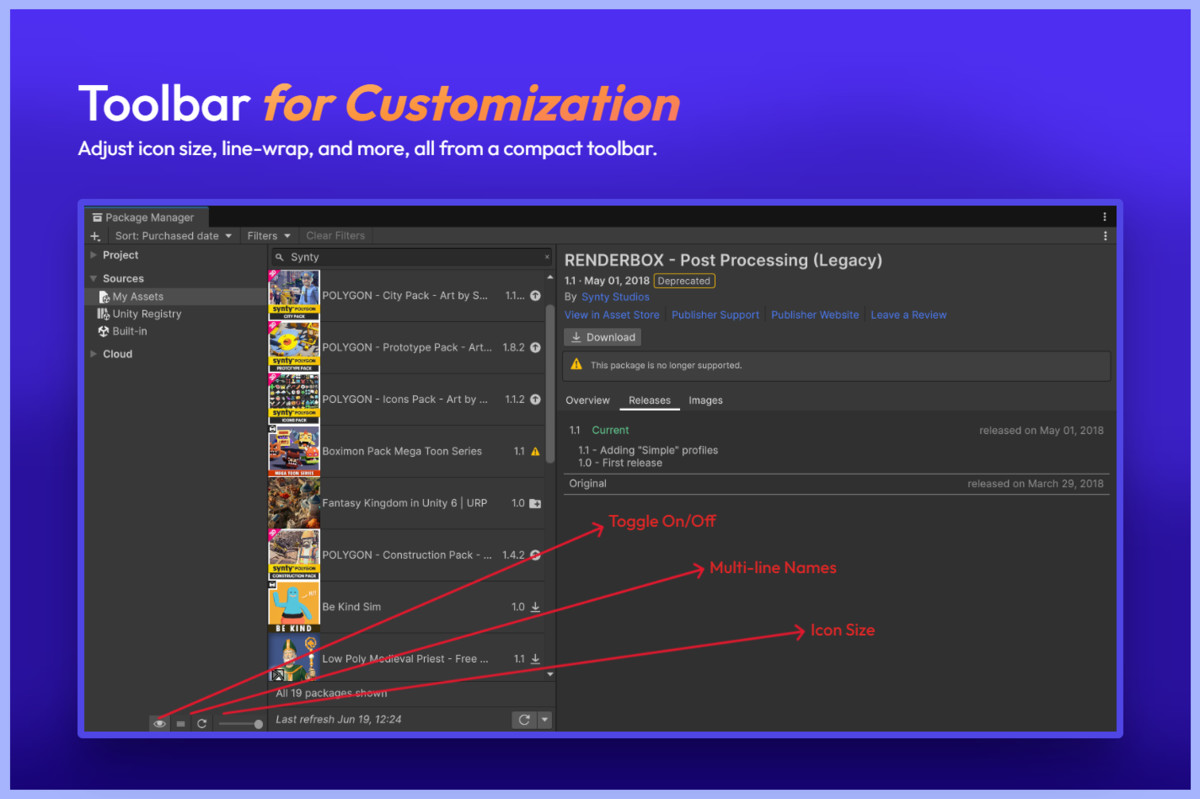Open the Filters dropdown
The image size is (1200, 799).
[x=269, y=236]
